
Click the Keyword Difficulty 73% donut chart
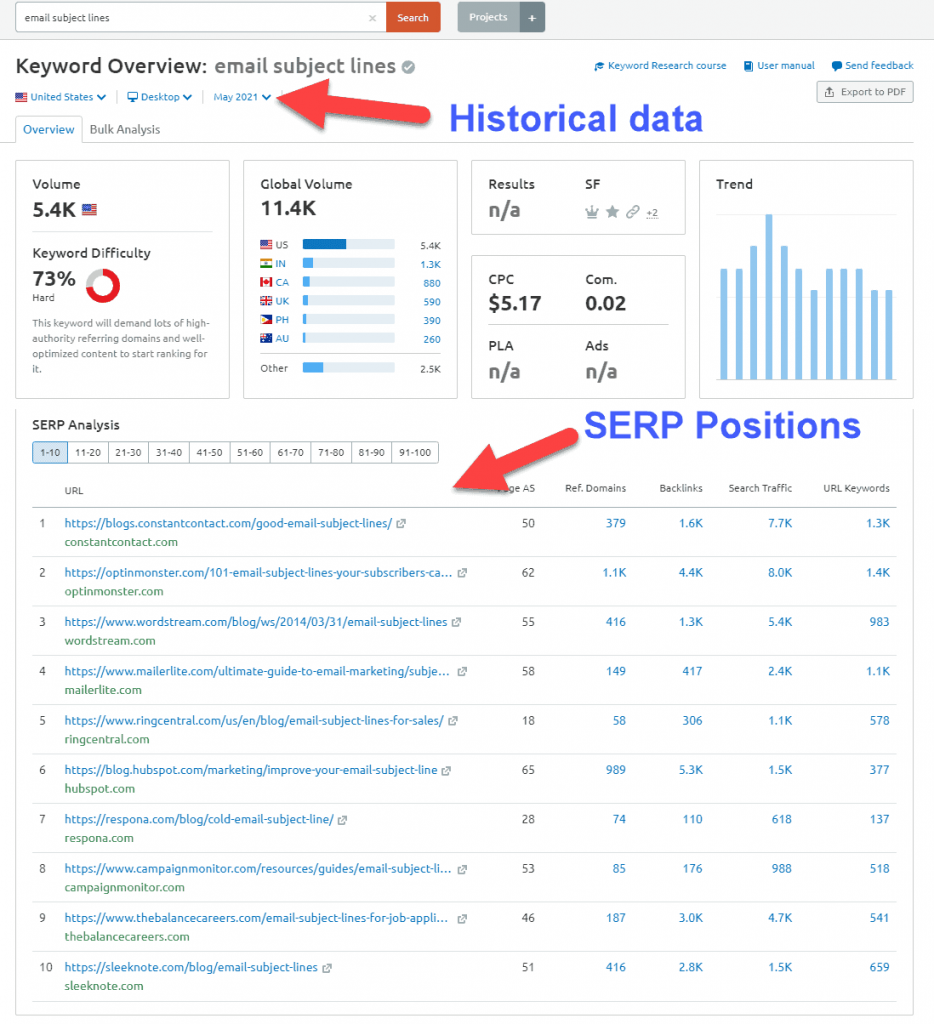(103, 285)
